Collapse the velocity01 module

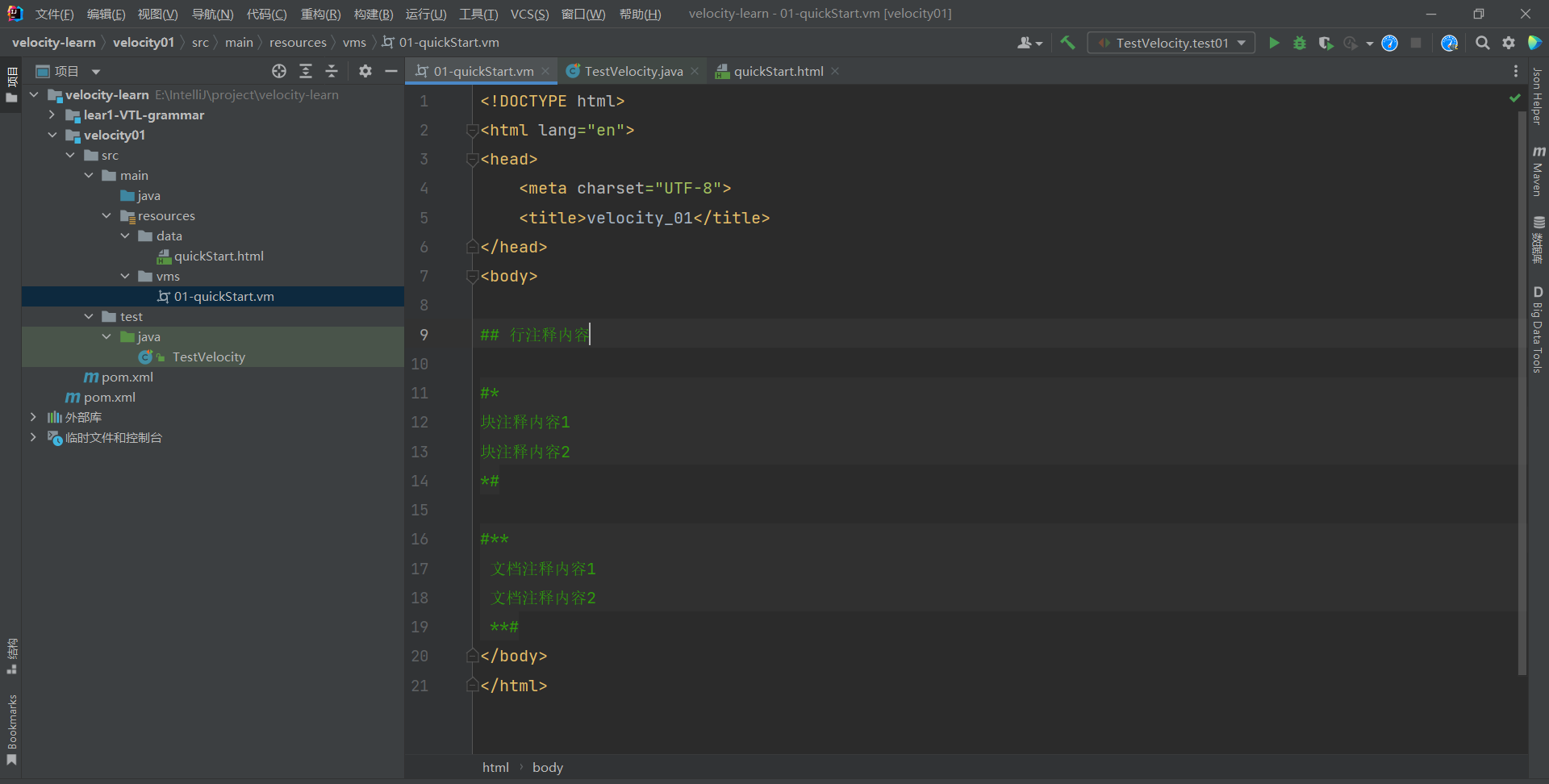click(52, 135)
